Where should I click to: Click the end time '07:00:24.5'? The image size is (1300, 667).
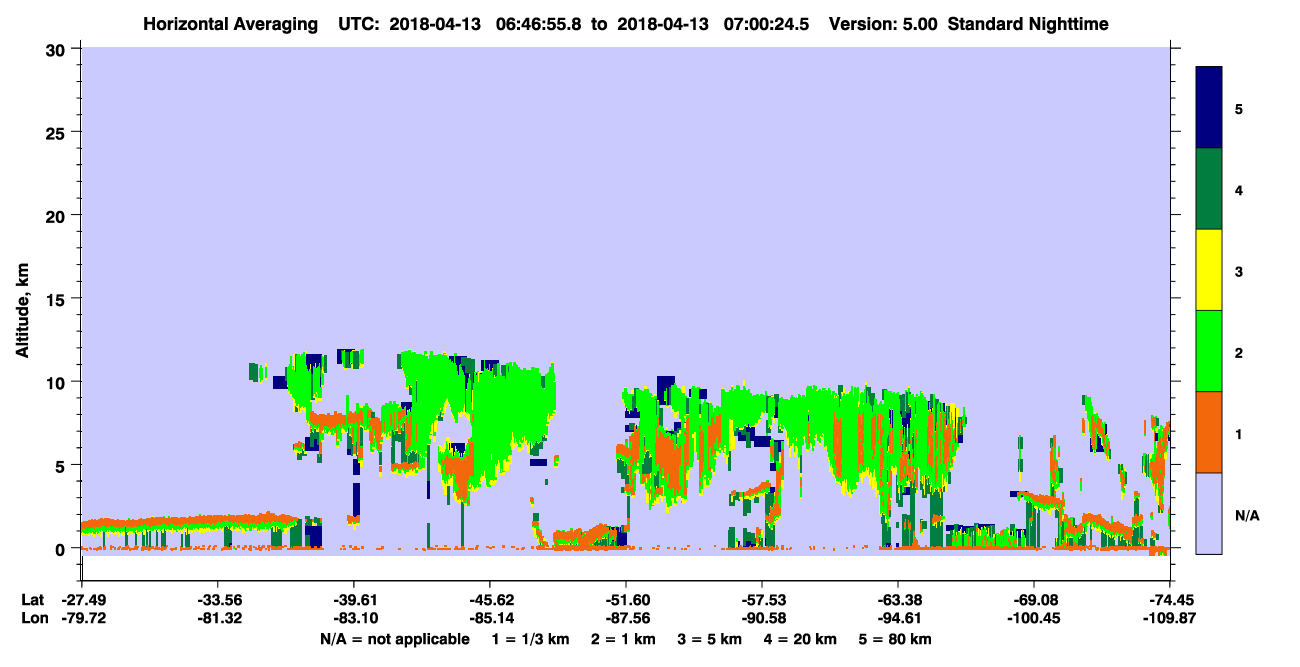click(x=766, y=23)
